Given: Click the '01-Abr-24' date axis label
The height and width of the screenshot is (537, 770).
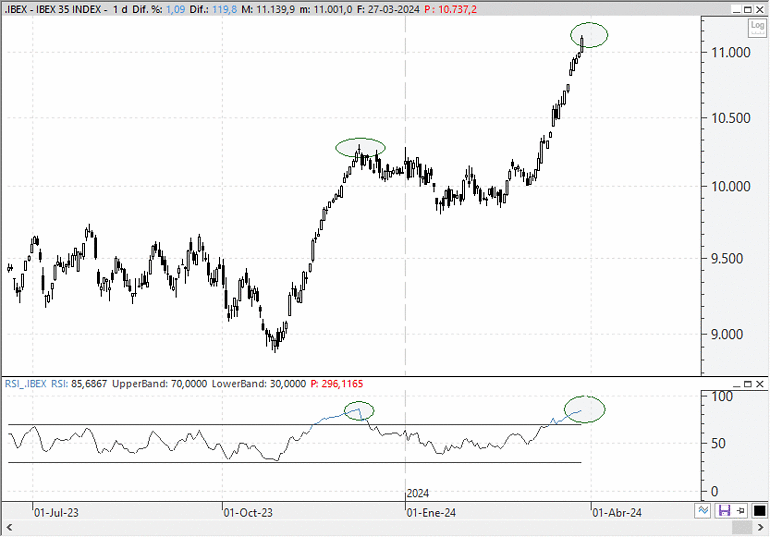Looking at the screenshot, I should click(x=617, y=513).
